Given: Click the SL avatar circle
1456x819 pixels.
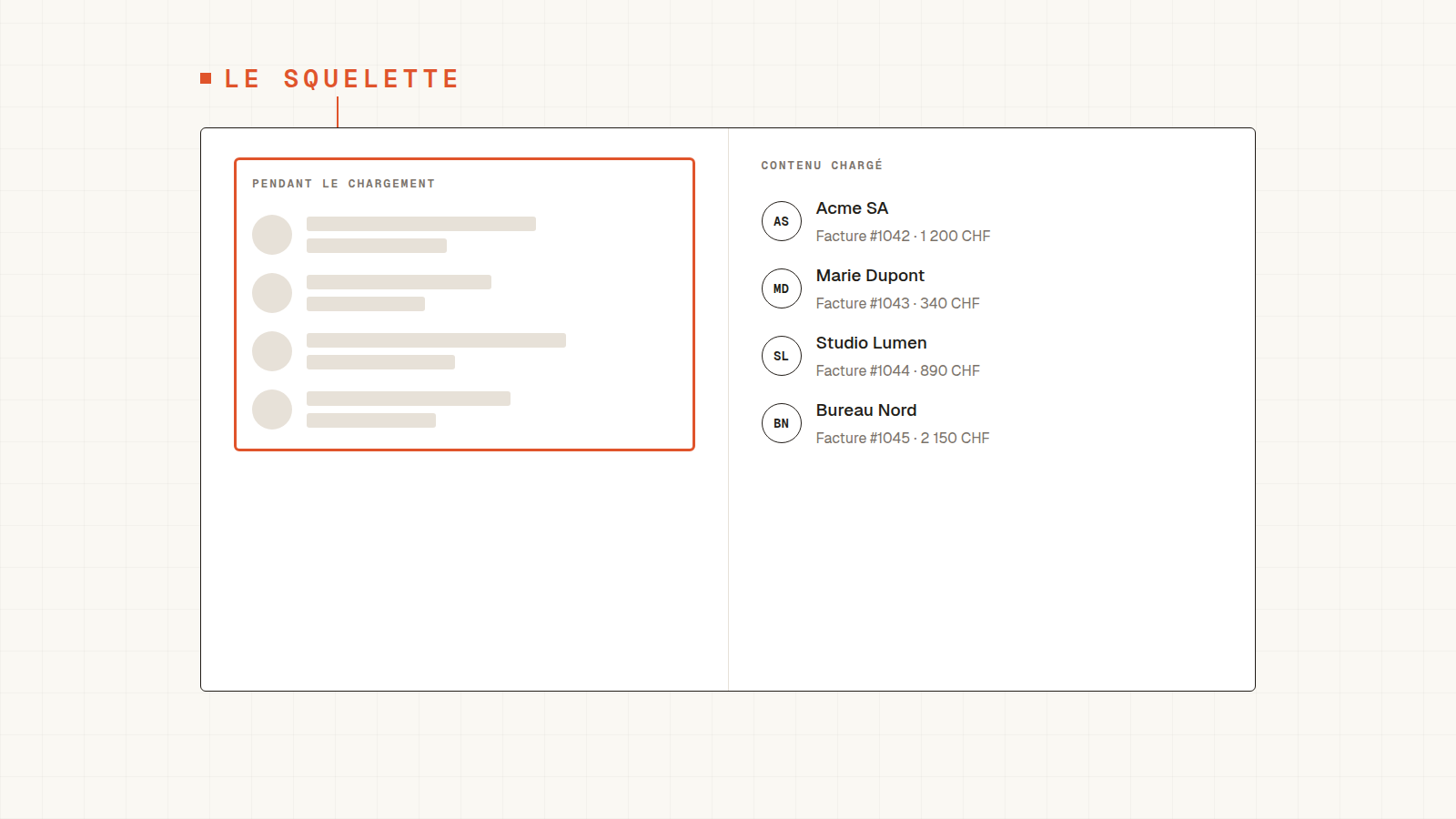Looking at the screenshot, I should click(781, 356).
